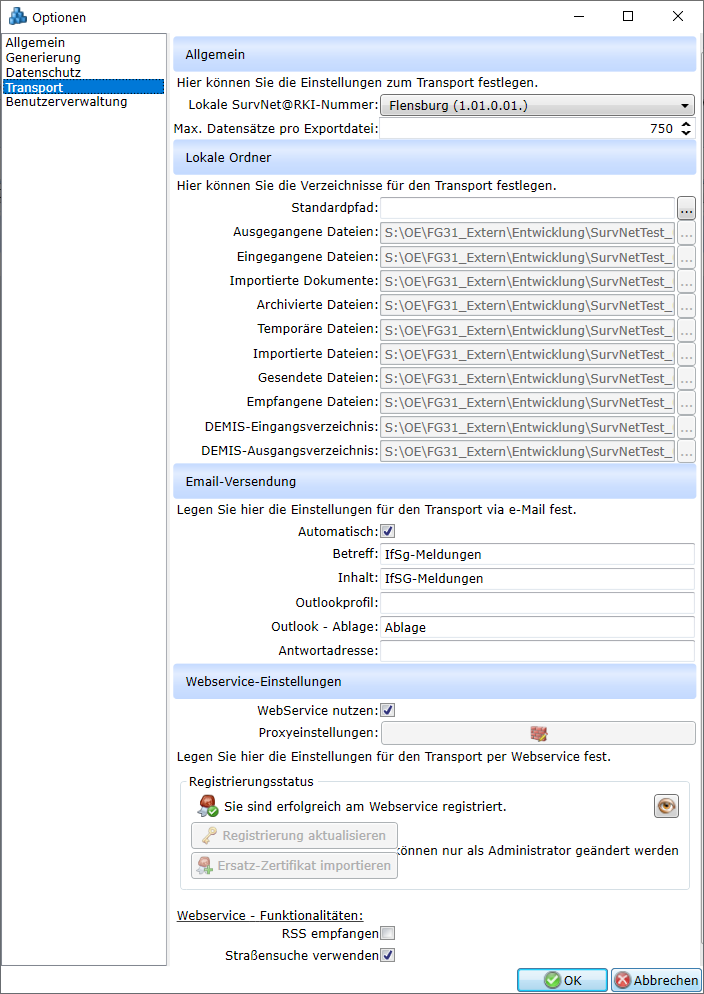Click browse button for Ausgegangene Dateien

[x=686, y=233]
